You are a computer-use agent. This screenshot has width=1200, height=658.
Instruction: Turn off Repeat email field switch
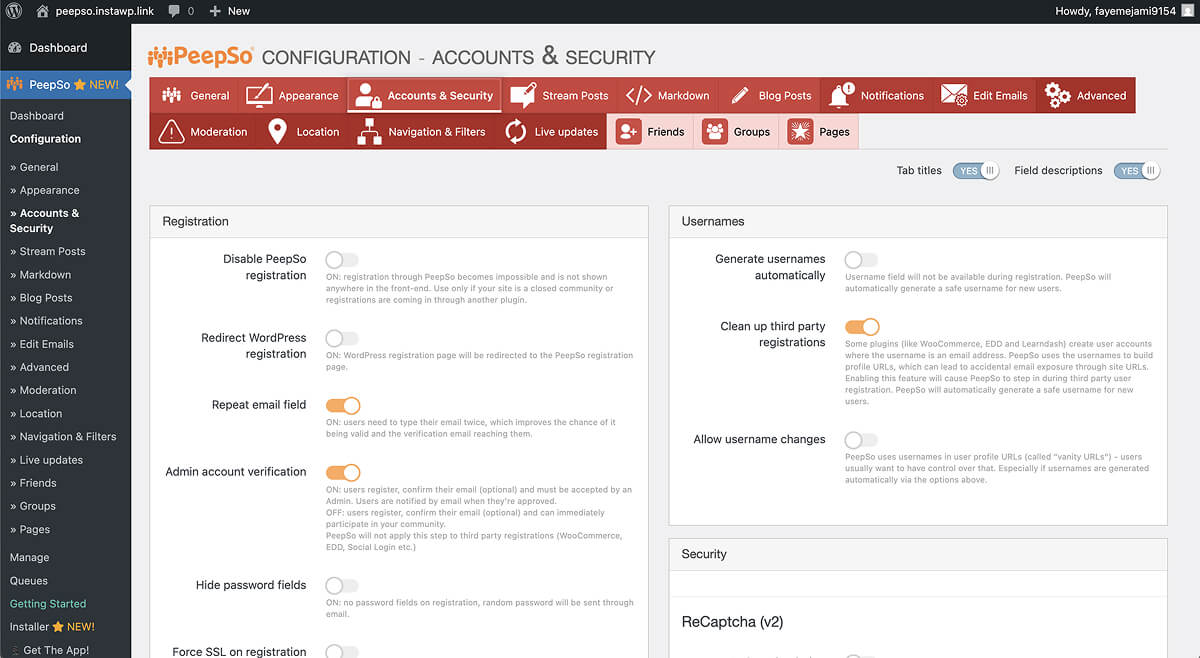(x=343, y=405)
